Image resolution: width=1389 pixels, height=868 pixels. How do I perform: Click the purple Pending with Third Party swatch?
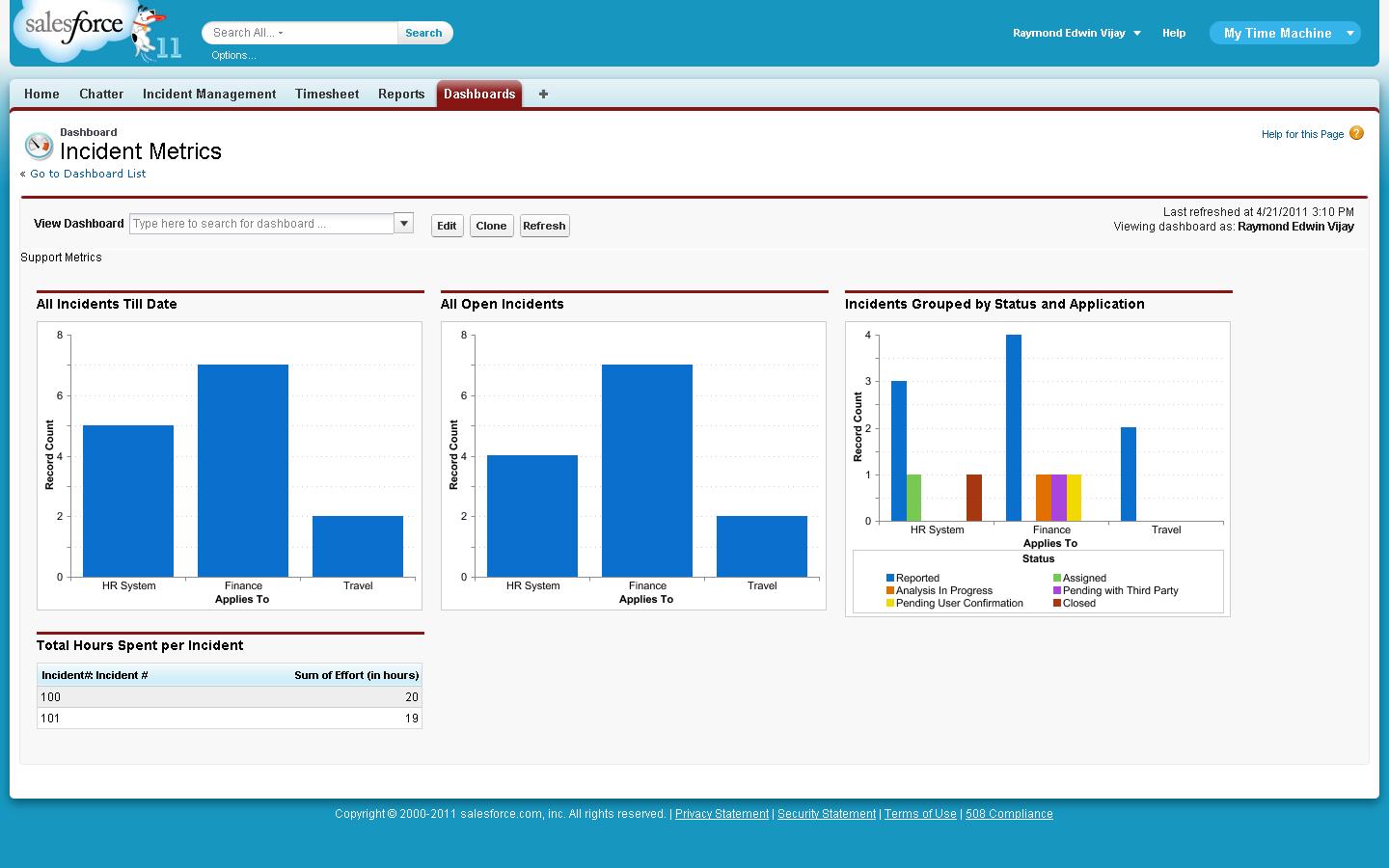click(1057, 591)
